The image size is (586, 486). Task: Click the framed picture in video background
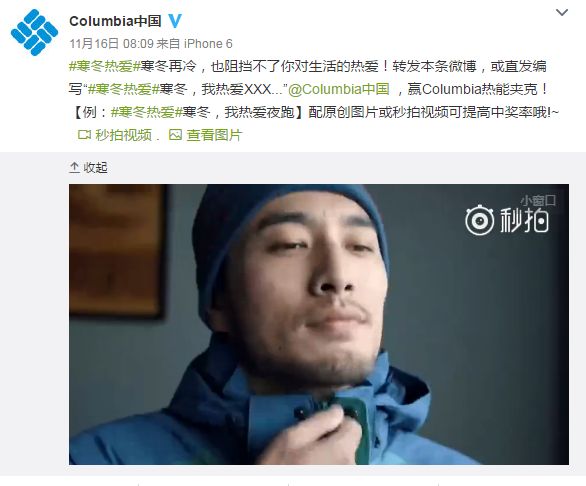coord(118,250)
